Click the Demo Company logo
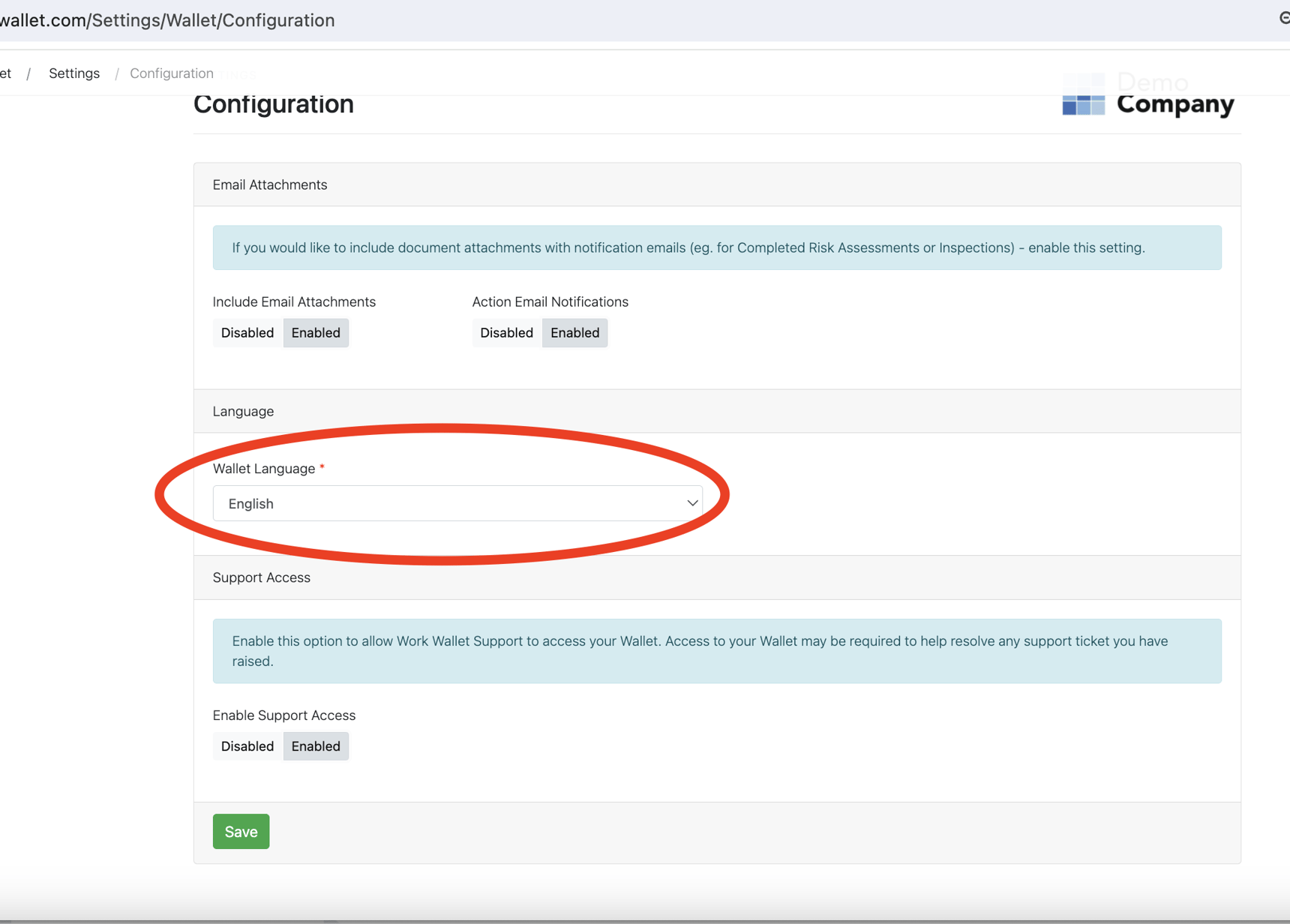 1148,94
